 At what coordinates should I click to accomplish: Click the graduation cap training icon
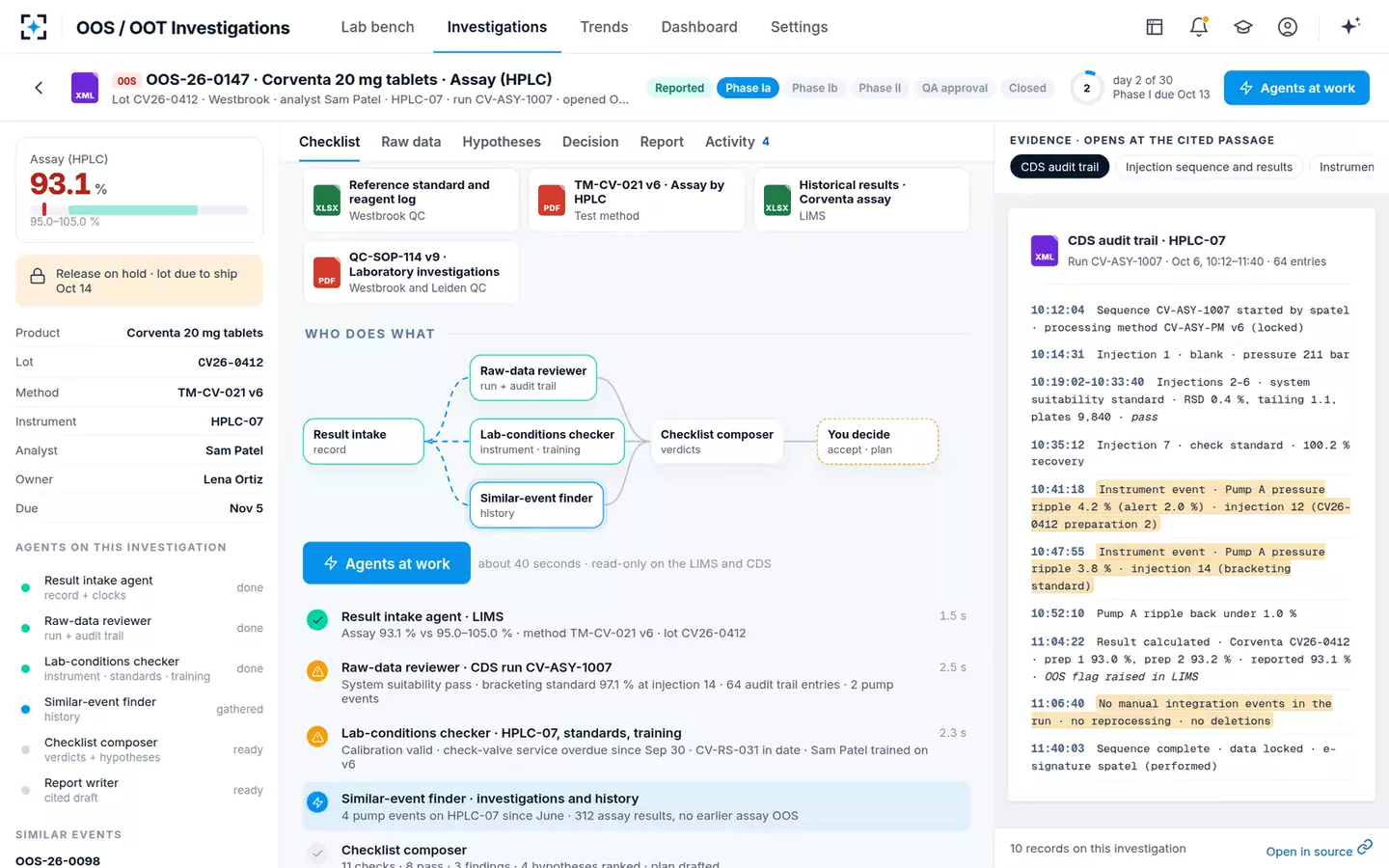pos(1243,27)
